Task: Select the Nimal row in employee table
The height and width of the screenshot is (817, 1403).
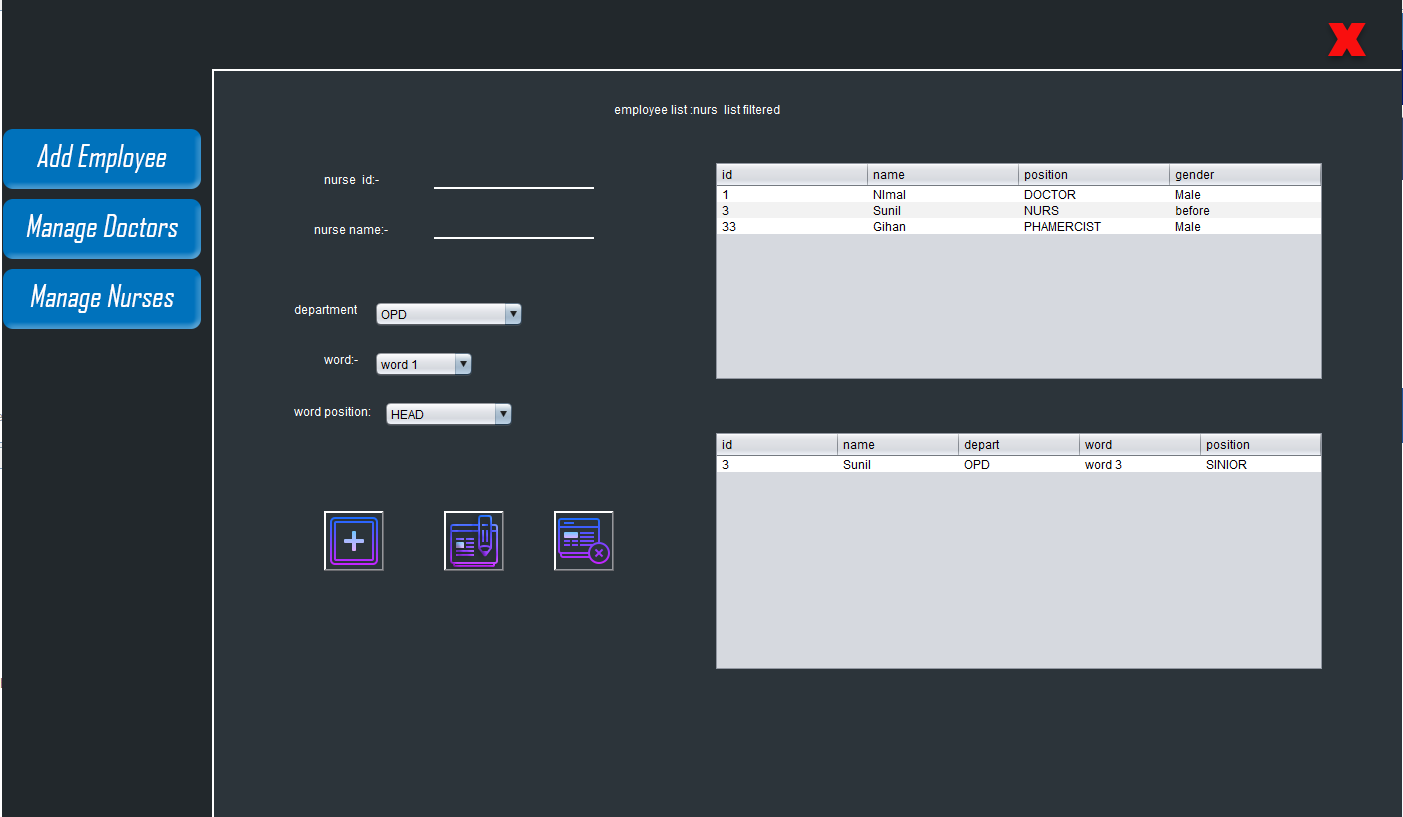Action: click(x=1019, y=195)
